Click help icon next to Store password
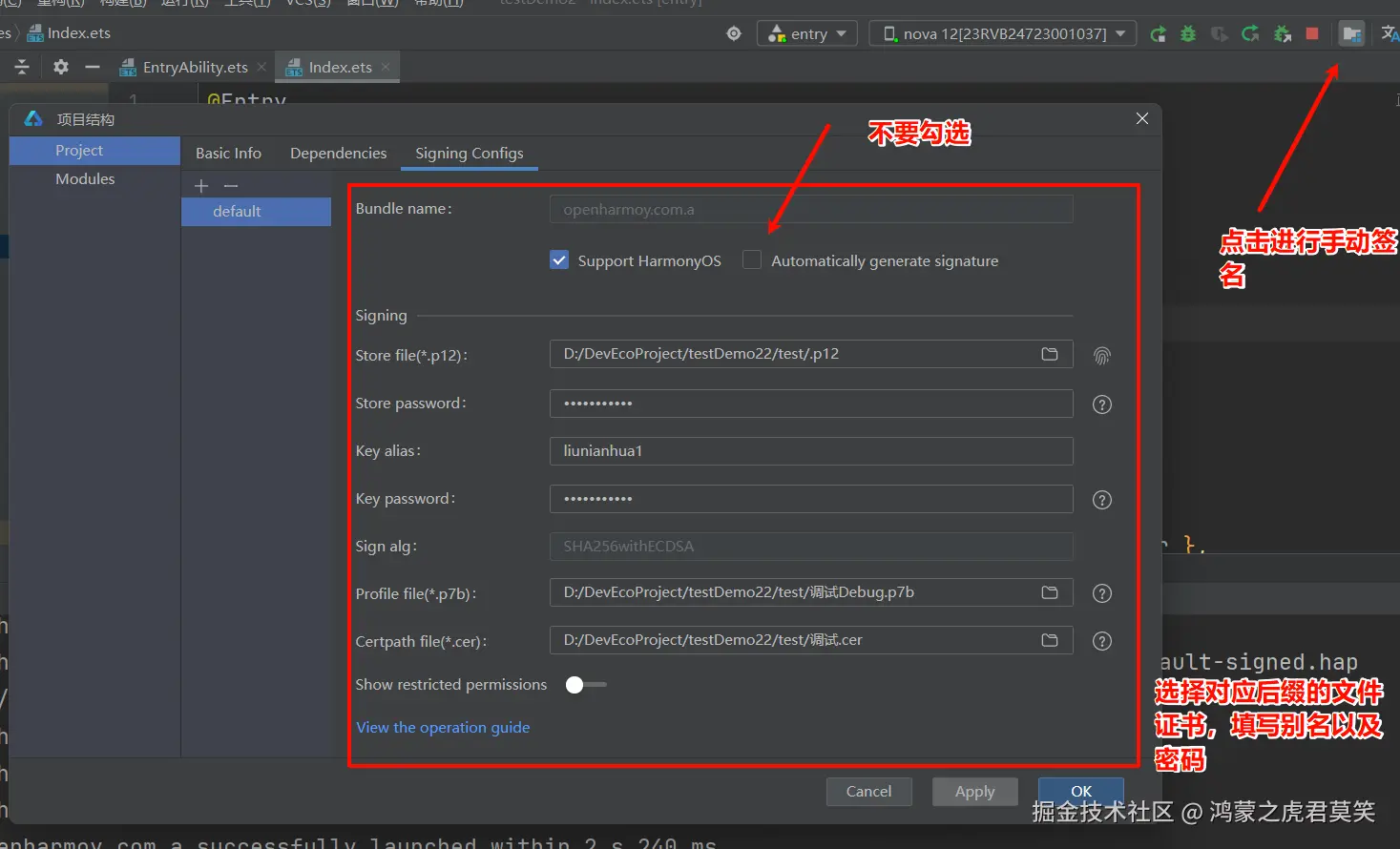The image size is (1400, 849). pos(1102,404)
